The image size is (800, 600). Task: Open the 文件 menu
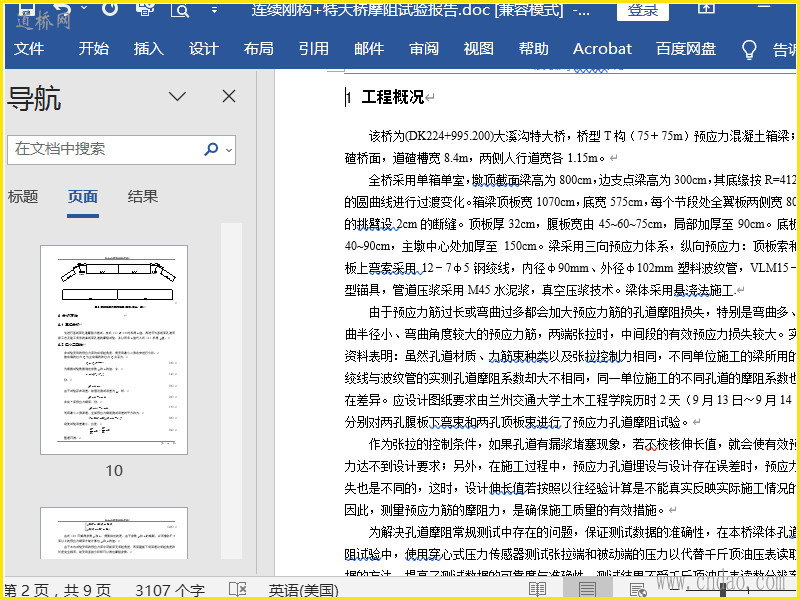pos(29,49)
